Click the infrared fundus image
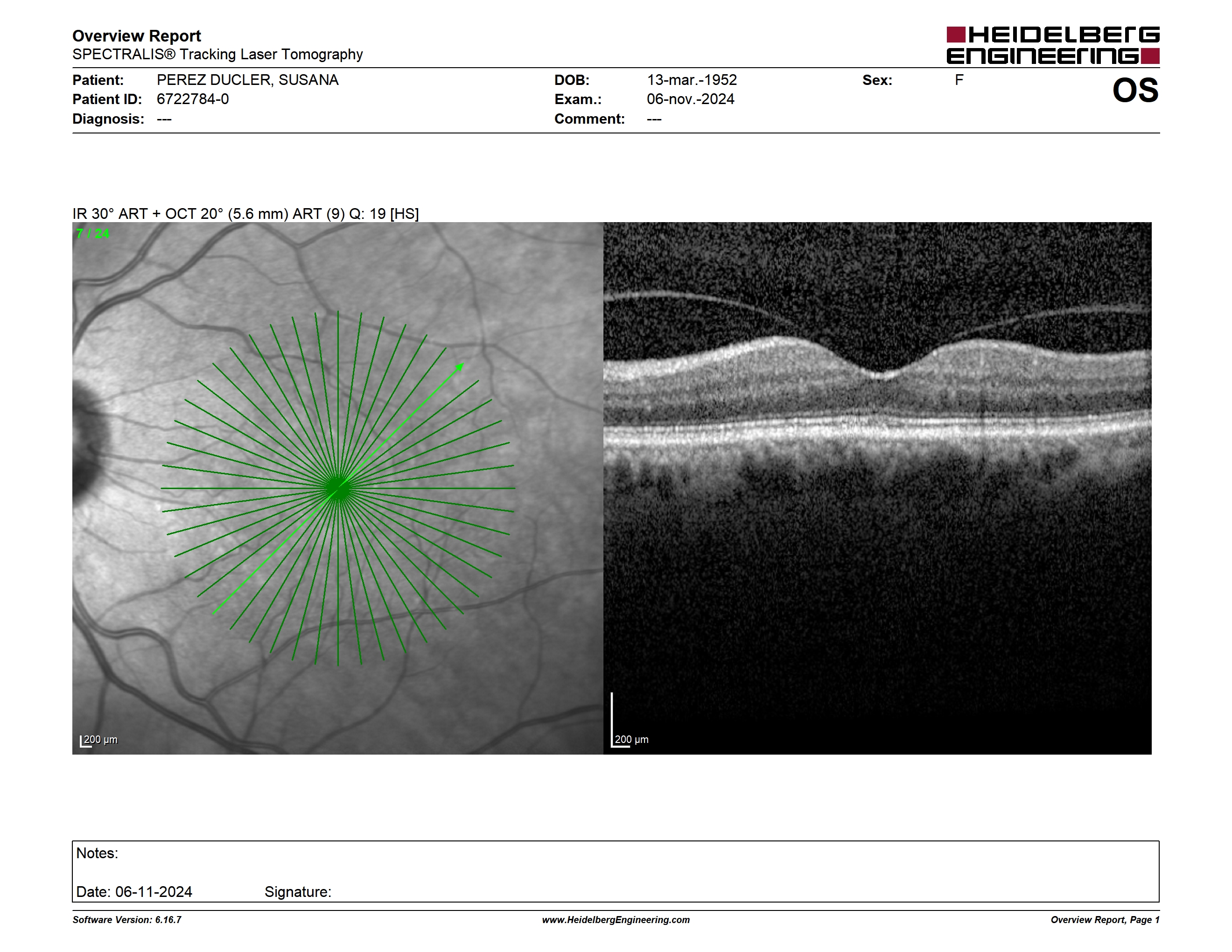 (x=337, y=489)
